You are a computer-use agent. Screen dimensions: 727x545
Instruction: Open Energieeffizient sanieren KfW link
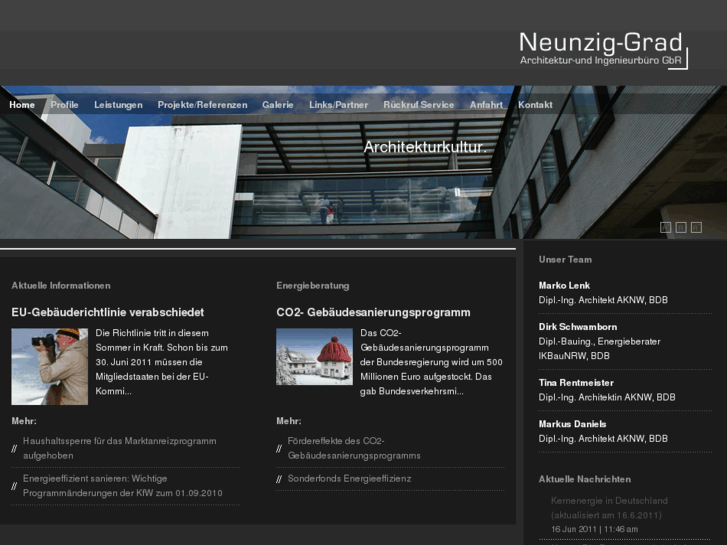[x=122, y=486]
